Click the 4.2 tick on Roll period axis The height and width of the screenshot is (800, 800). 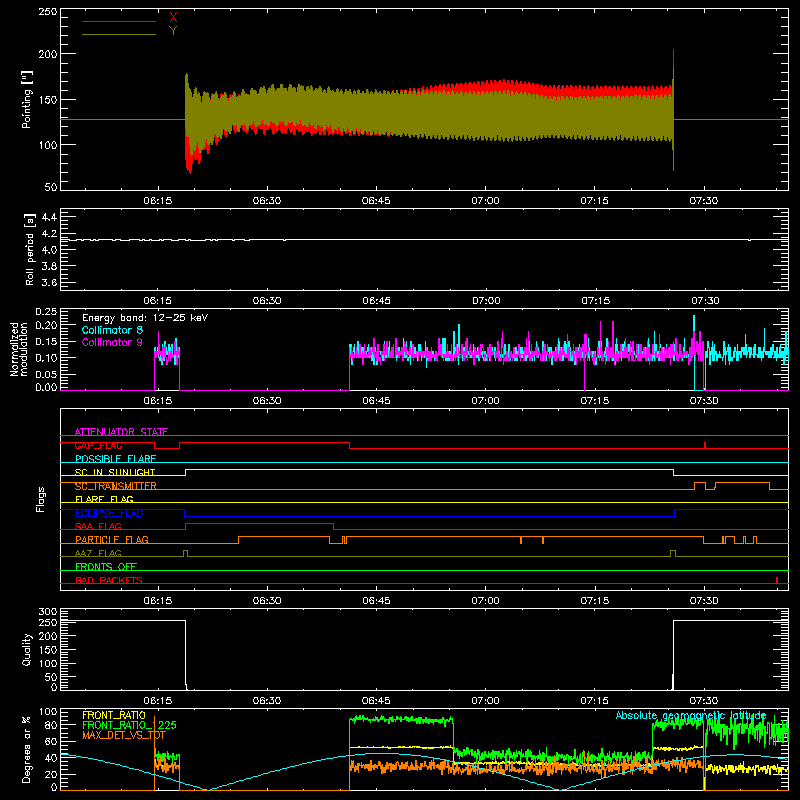(x=49, y=234)
